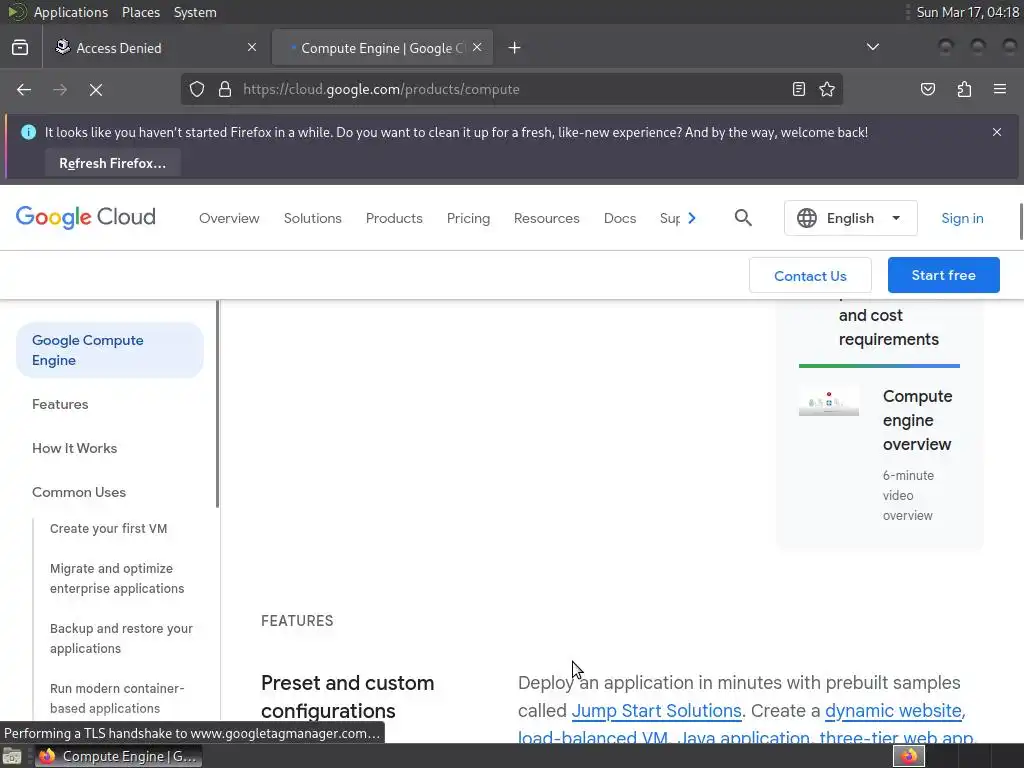
Task: Stop page loading with X button
Action: tap(96, 89)
